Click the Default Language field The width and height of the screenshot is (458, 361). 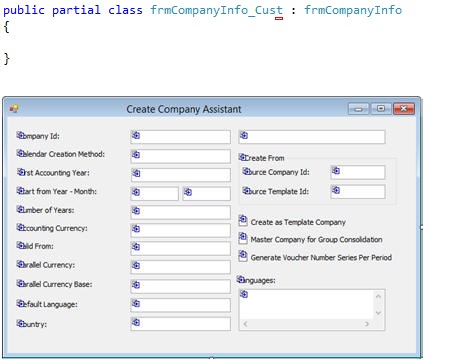pos(180,305)
